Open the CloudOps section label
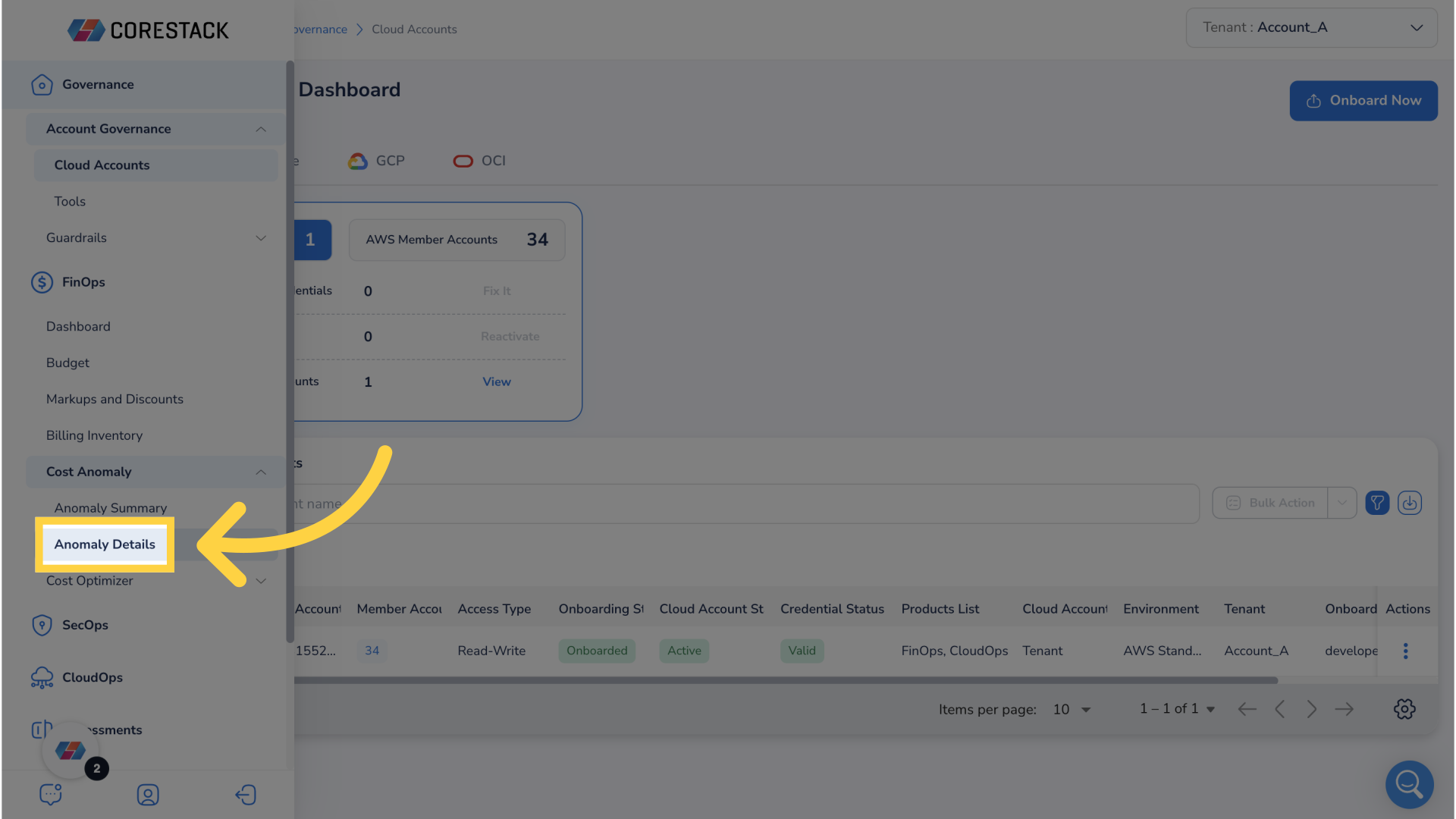 tap(93, 677)
